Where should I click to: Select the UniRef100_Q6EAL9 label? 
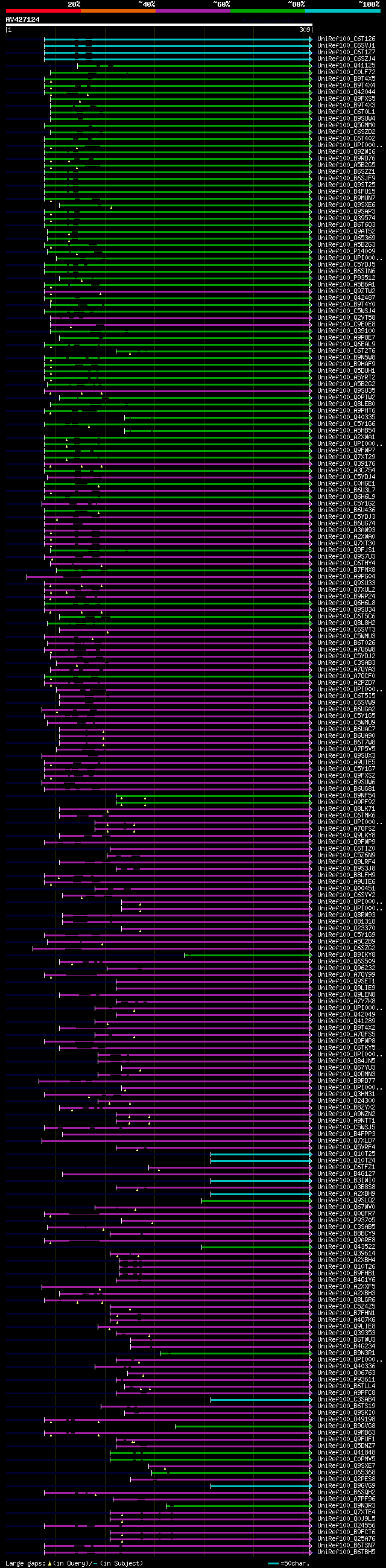click(x=346, y=344)
